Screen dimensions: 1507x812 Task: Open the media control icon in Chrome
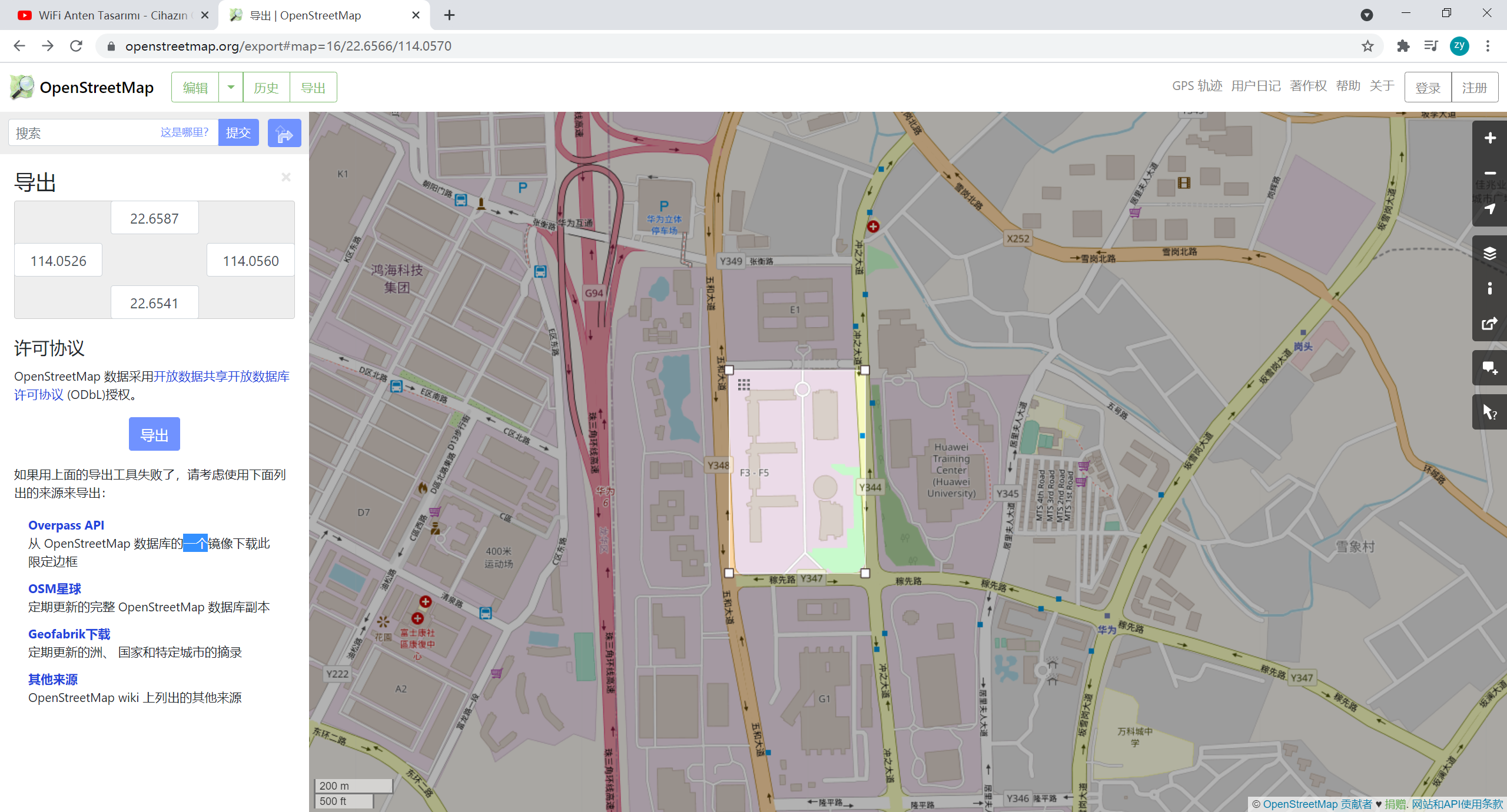pos(1430,46)
